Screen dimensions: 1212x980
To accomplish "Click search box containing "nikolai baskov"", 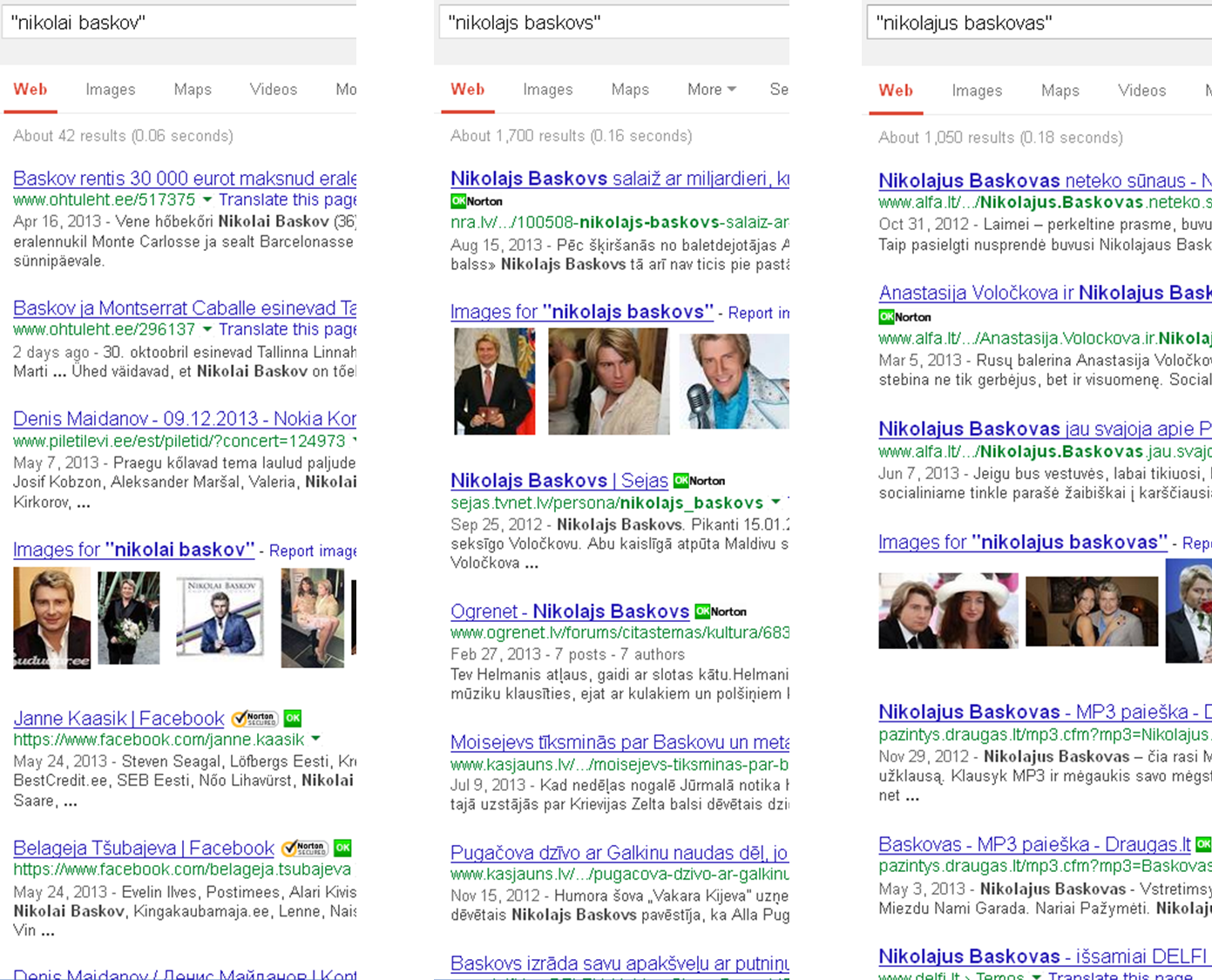I will point(179,22).
